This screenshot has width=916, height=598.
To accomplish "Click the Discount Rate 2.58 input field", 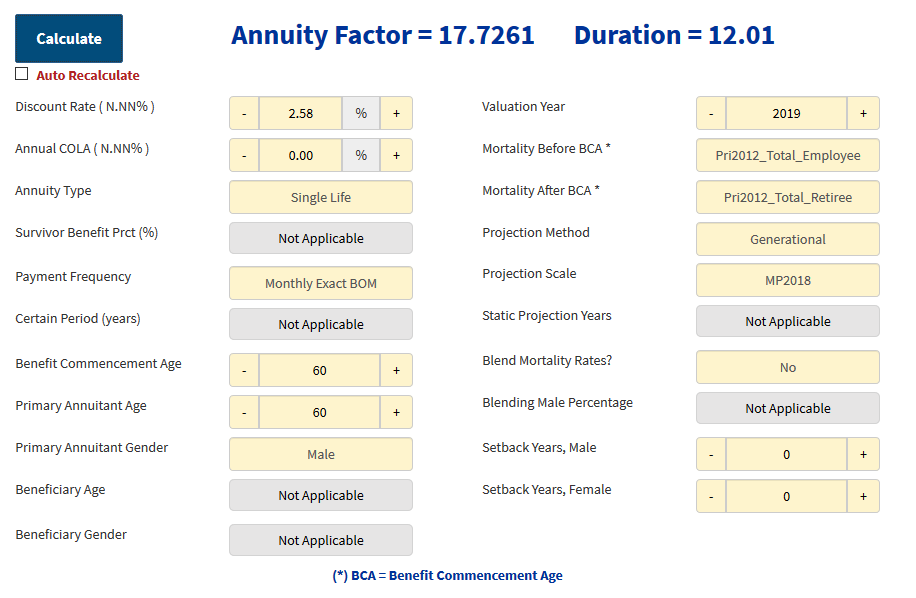I will (x=300, y=113).
